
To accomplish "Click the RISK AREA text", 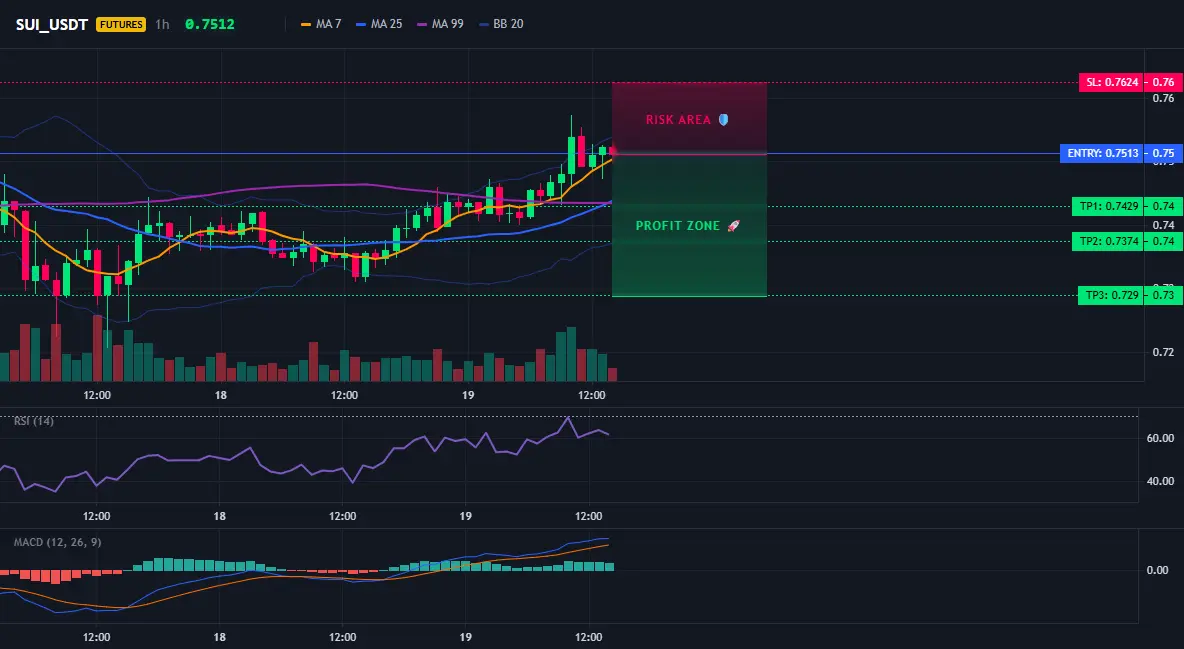I will tap(678, 119).
